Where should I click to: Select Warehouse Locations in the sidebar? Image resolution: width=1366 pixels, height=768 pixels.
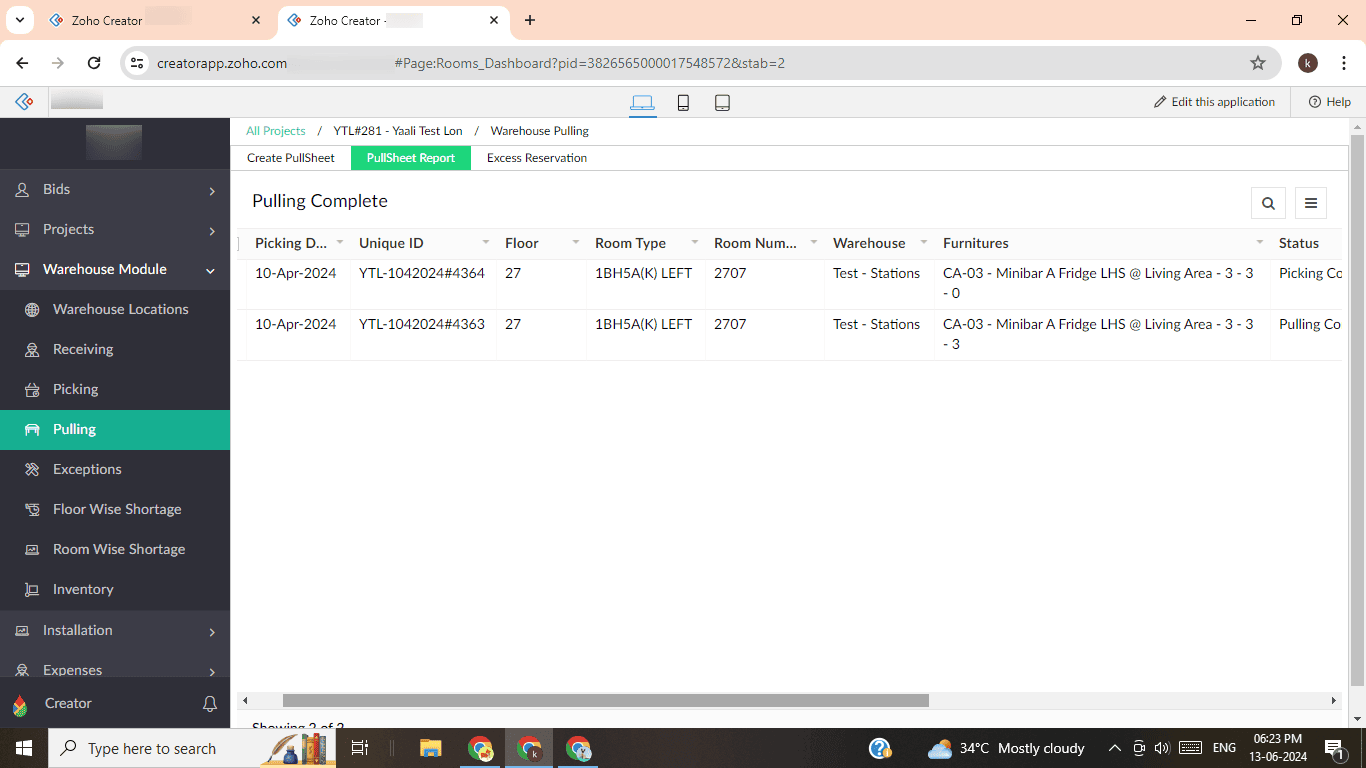[x=120, y=309]
